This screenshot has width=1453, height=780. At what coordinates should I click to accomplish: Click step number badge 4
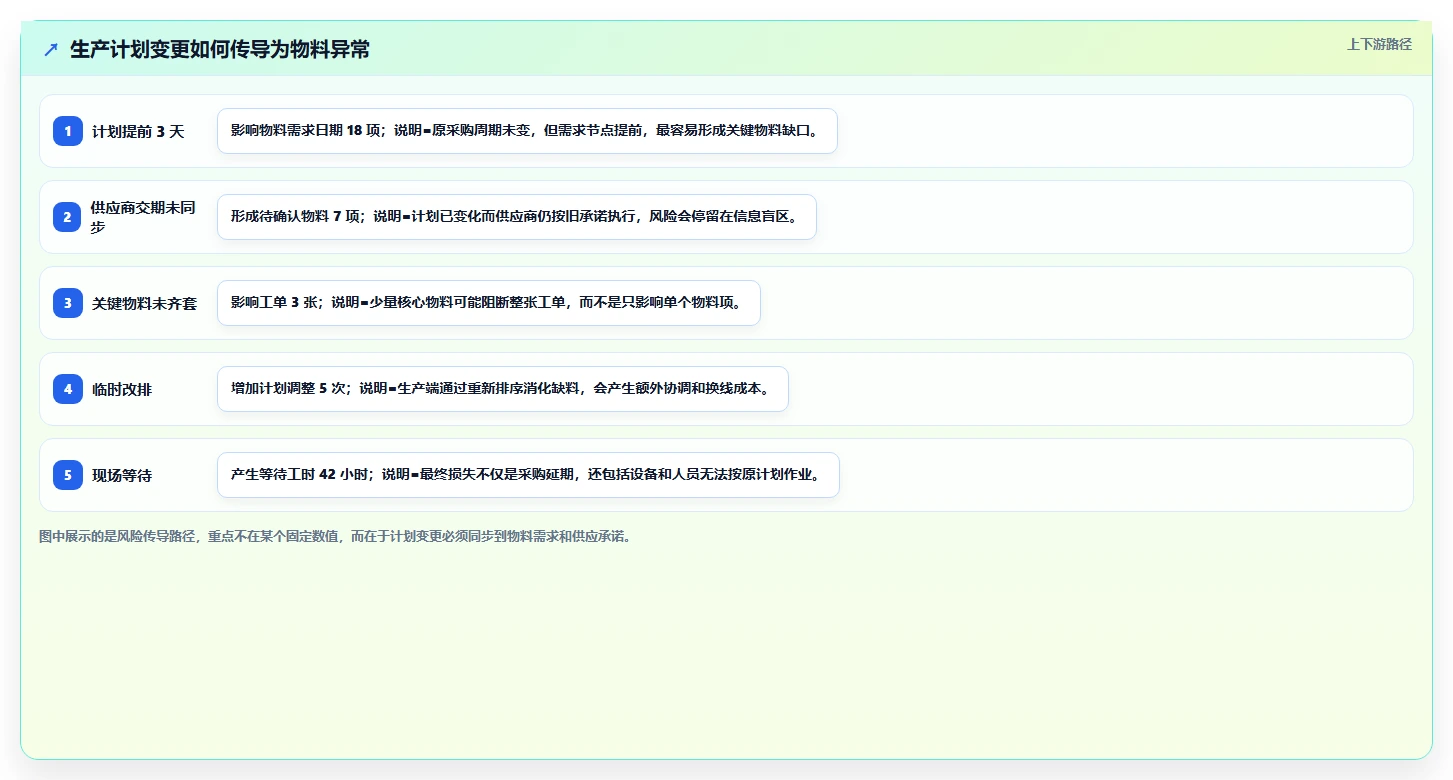[68, 389]
